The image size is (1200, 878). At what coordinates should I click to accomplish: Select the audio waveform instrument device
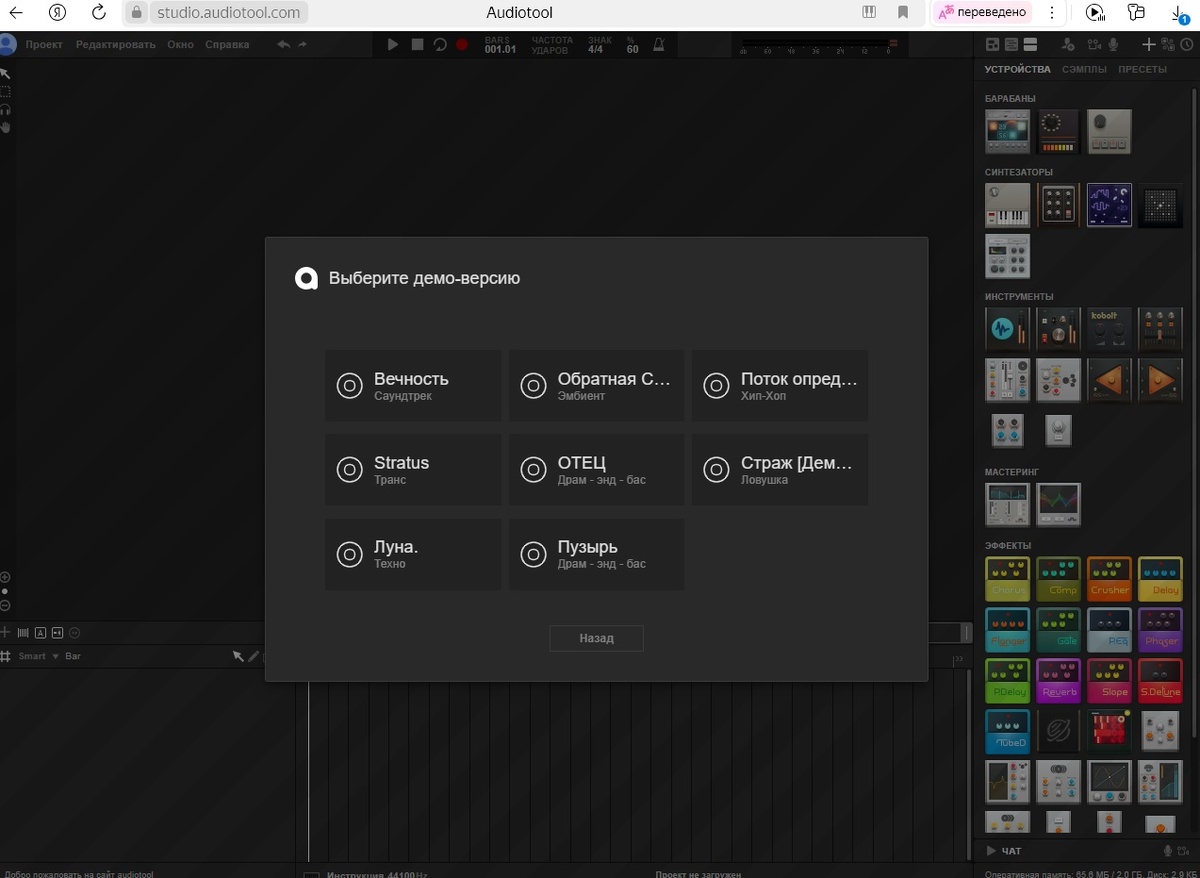coord(1008,329)
